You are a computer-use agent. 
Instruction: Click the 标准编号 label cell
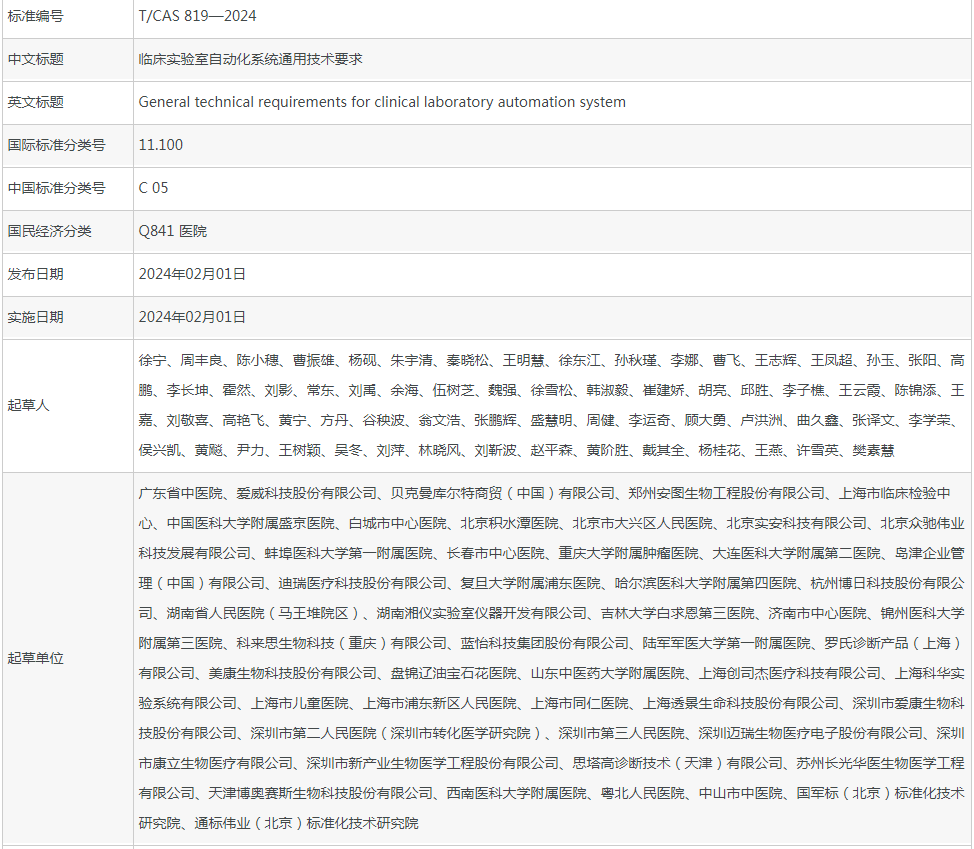pos(68,17)
